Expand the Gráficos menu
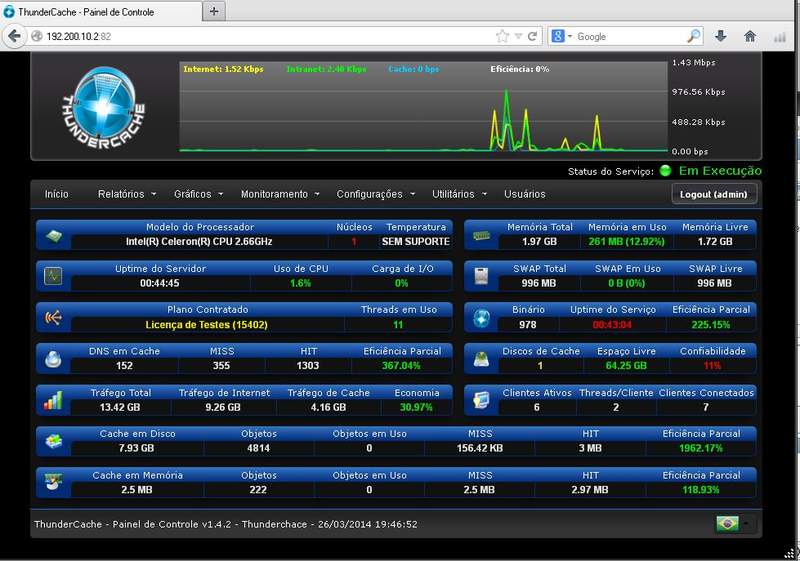Image resolution: width=800 pixels, height=561 pixels. 198,194
